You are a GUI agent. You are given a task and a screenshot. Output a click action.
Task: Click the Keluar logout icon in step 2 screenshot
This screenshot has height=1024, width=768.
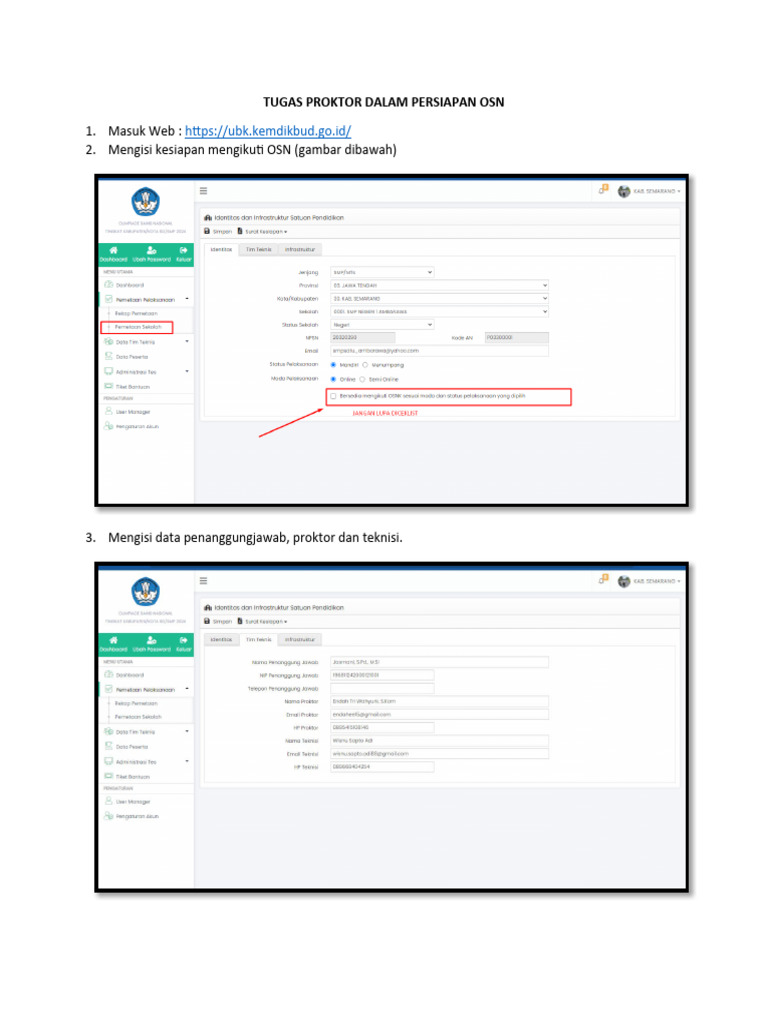[x=184, y=250]
